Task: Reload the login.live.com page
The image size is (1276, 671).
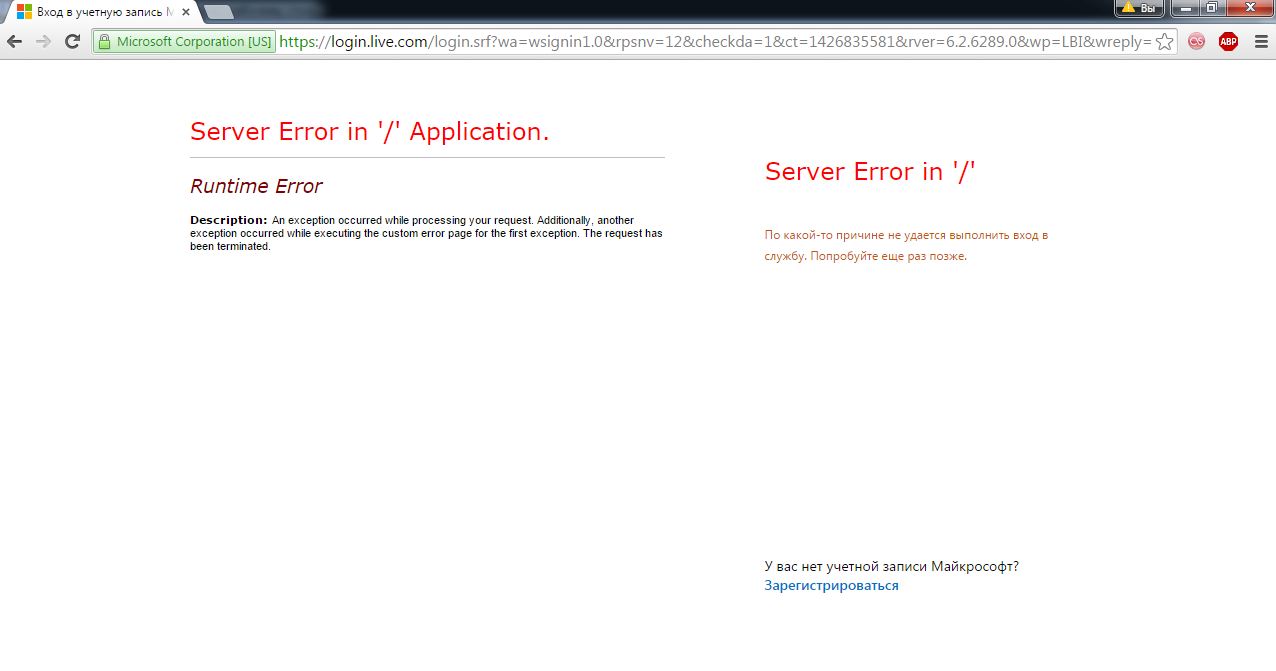Action: [72, 41]
